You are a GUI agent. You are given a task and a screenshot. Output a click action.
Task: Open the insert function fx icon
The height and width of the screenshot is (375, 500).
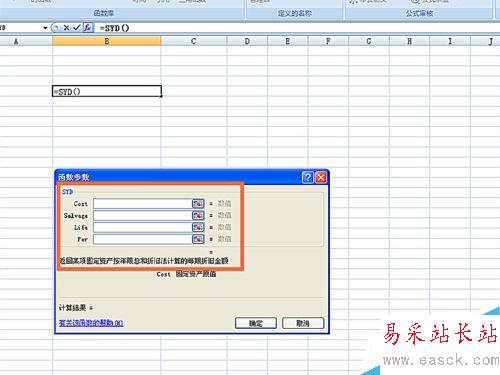click(88, 28)
